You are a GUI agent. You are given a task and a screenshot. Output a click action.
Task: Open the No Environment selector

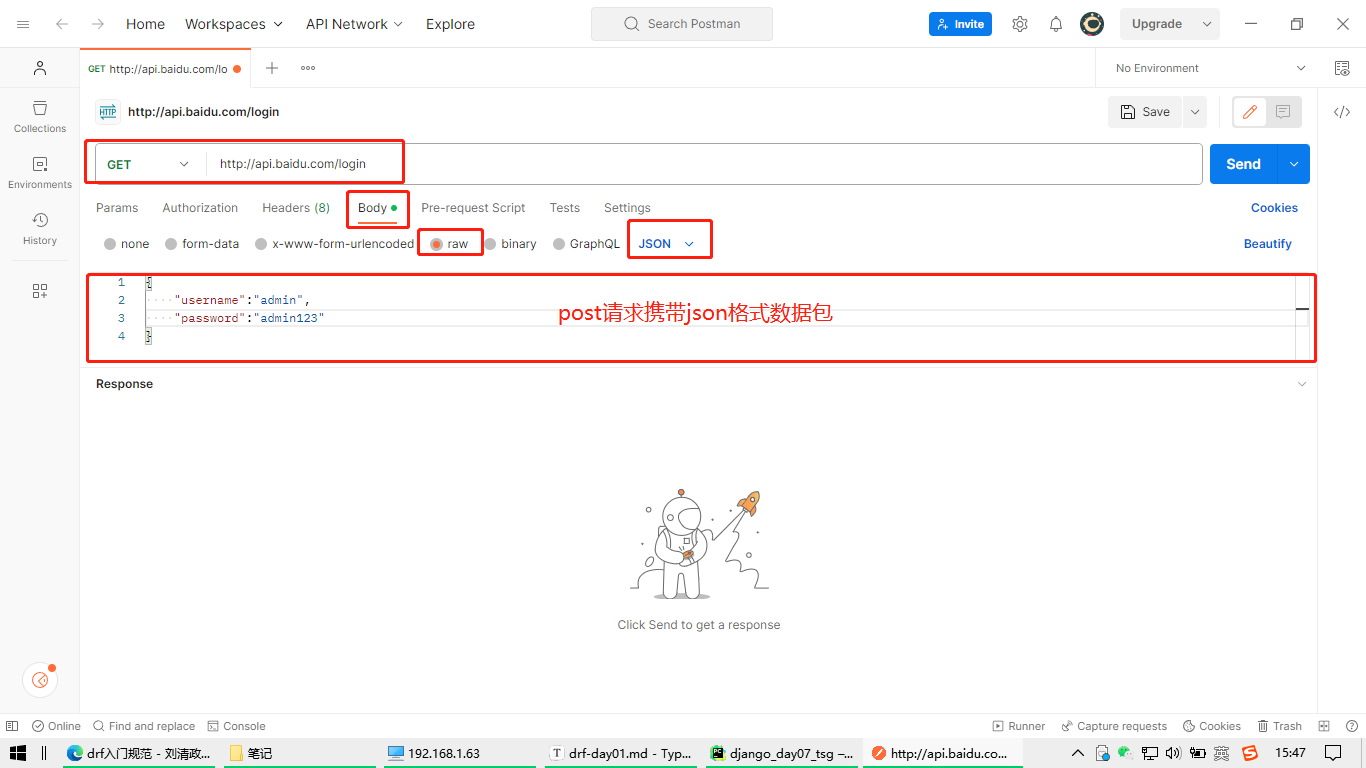click(1211, 68)
